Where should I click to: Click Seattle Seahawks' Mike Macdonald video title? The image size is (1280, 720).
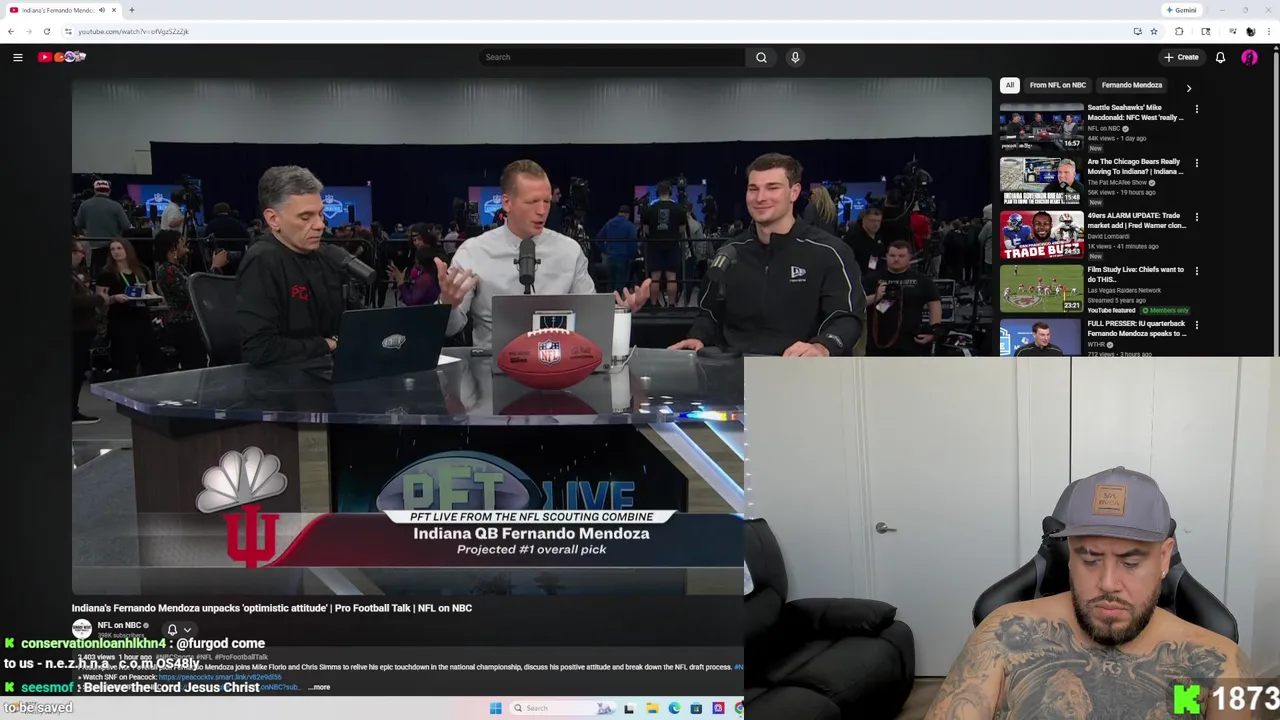coord(1135,112)
